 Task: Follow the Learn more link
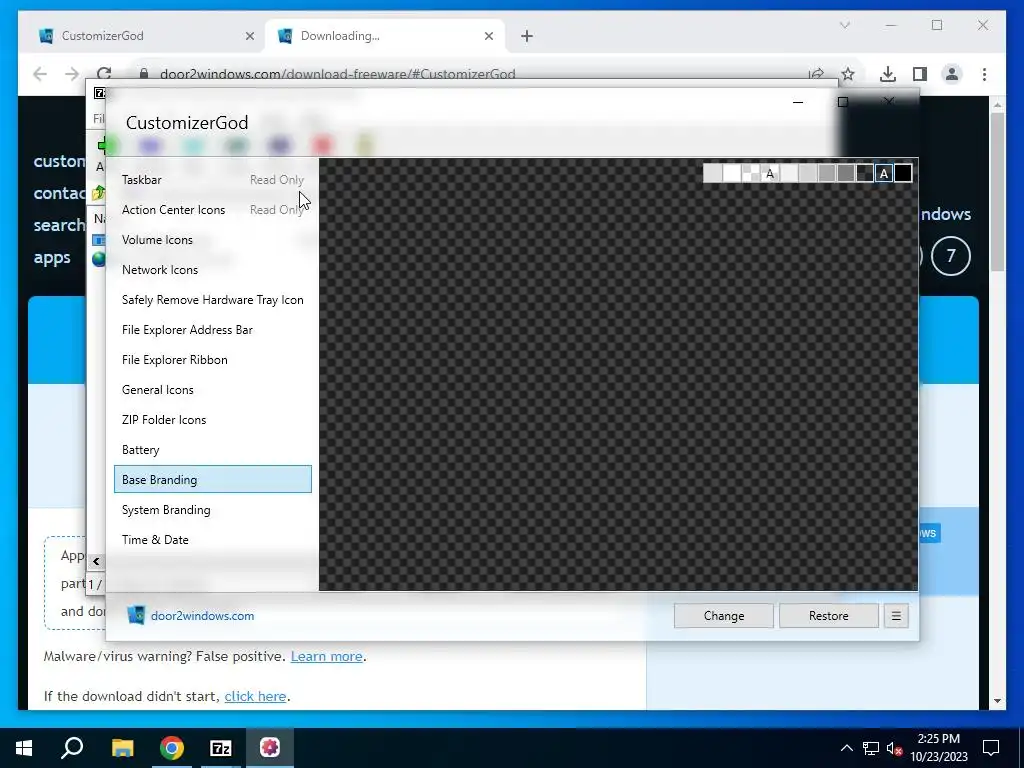click(327, 656)
